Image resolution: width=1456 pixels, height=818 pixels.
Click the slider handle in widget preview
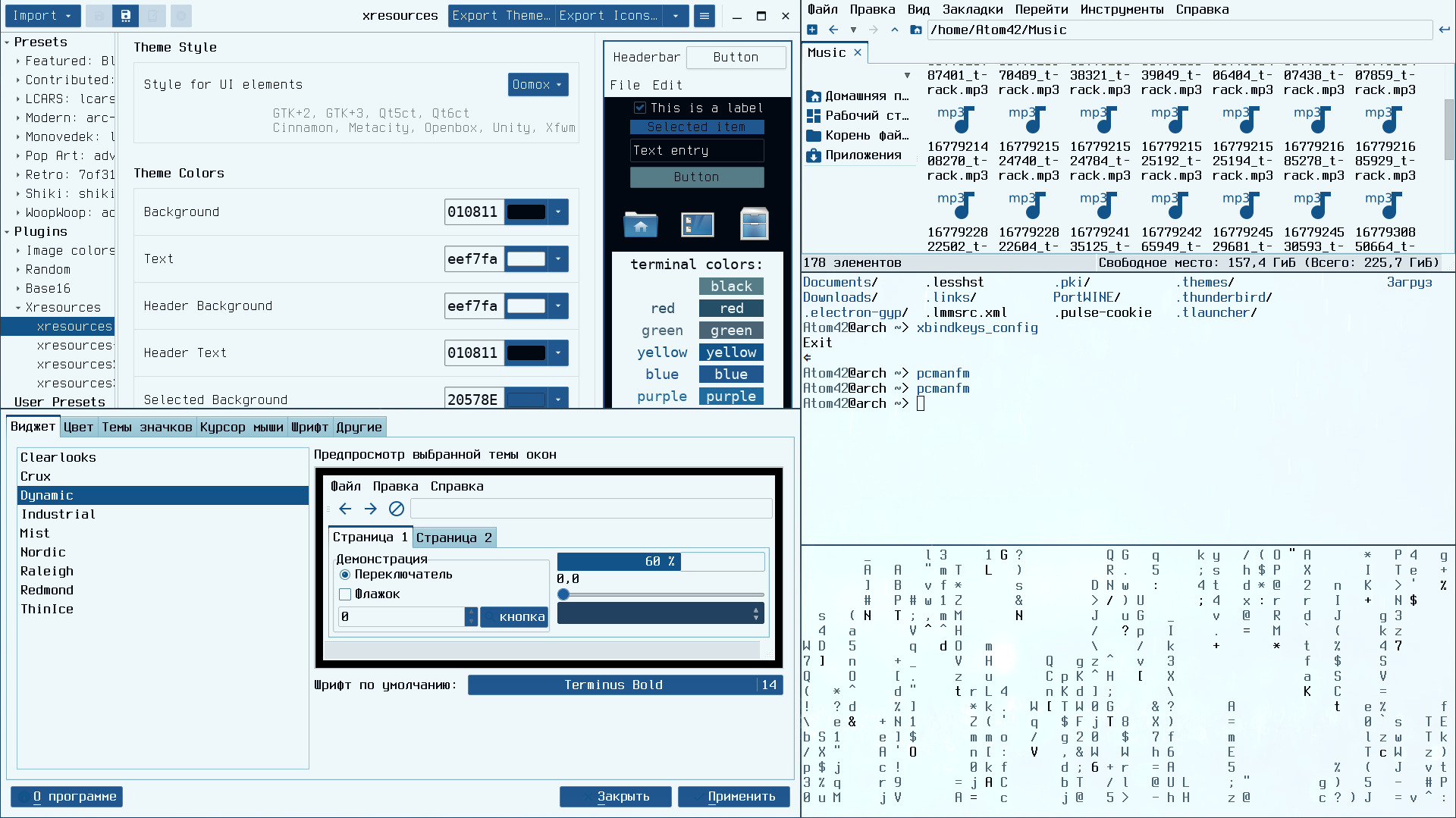[563, 595]
